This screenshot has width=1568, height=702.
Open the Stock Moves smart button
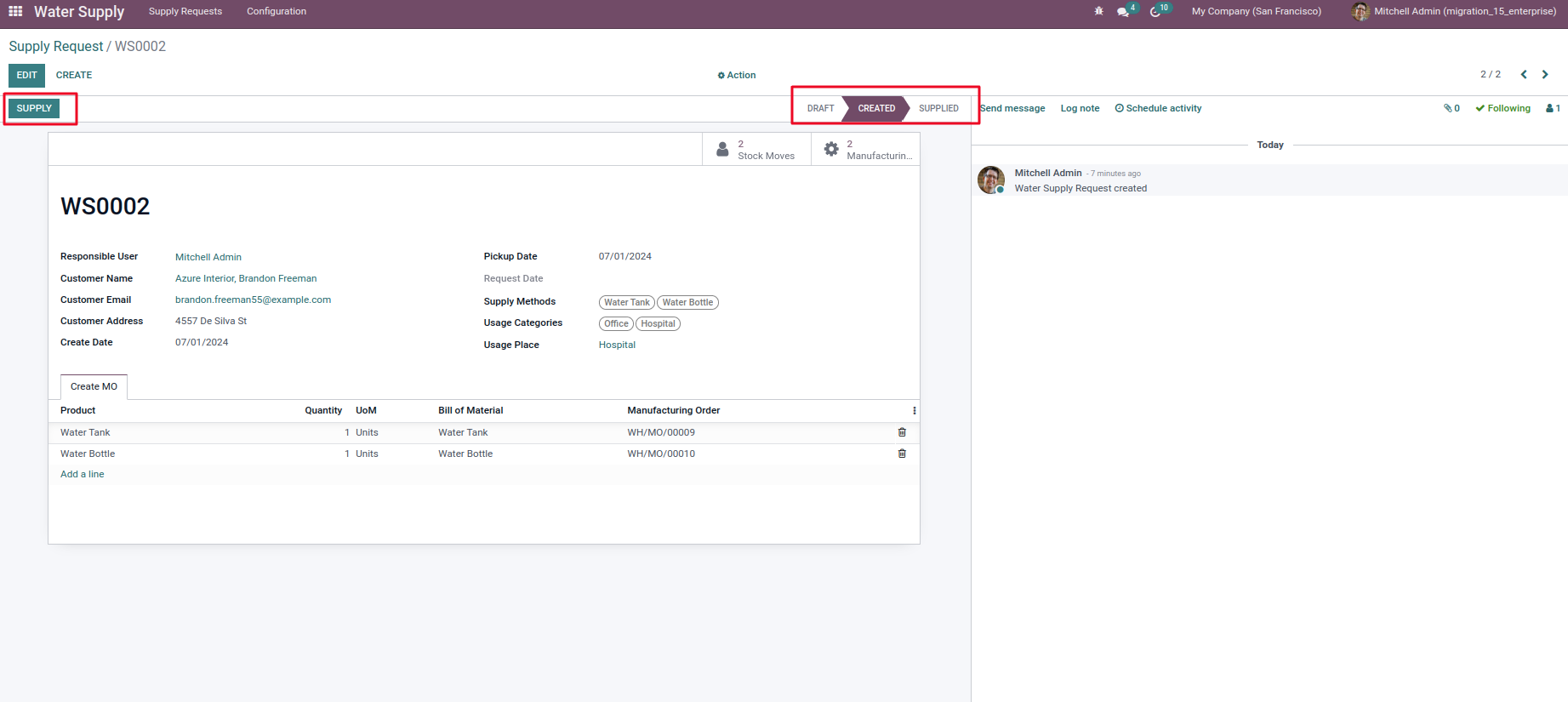tap(756, 150)
